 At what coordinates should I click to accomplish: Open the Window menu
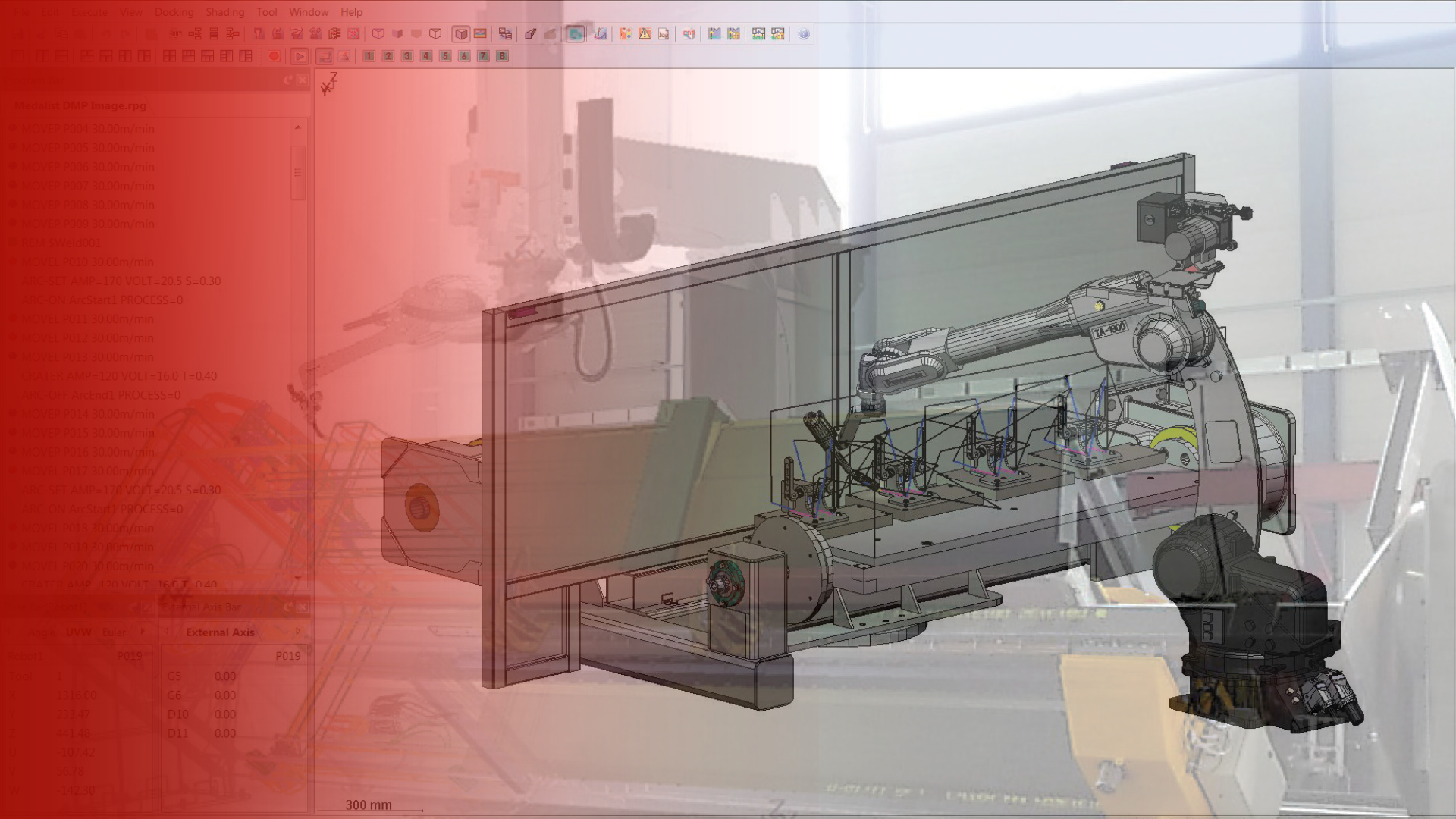pos(308,12)
